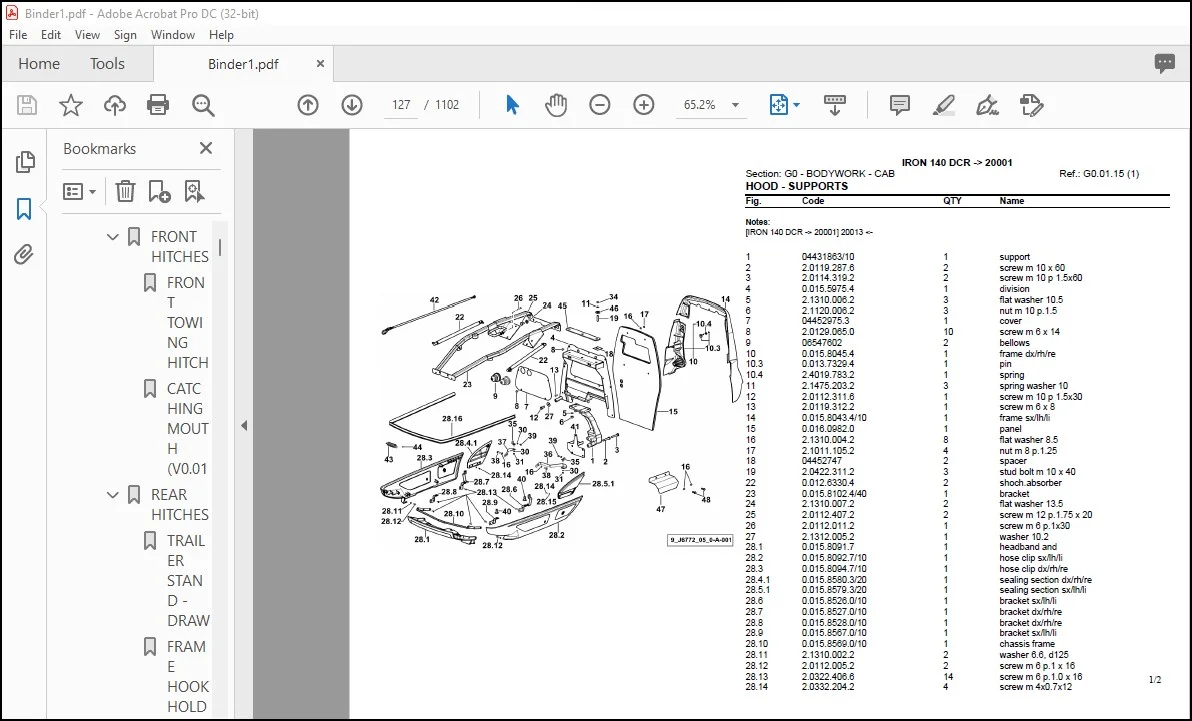1192x721 pixels.
Task: Click the 'shoch.absorber' part name
Action: 1030,483
